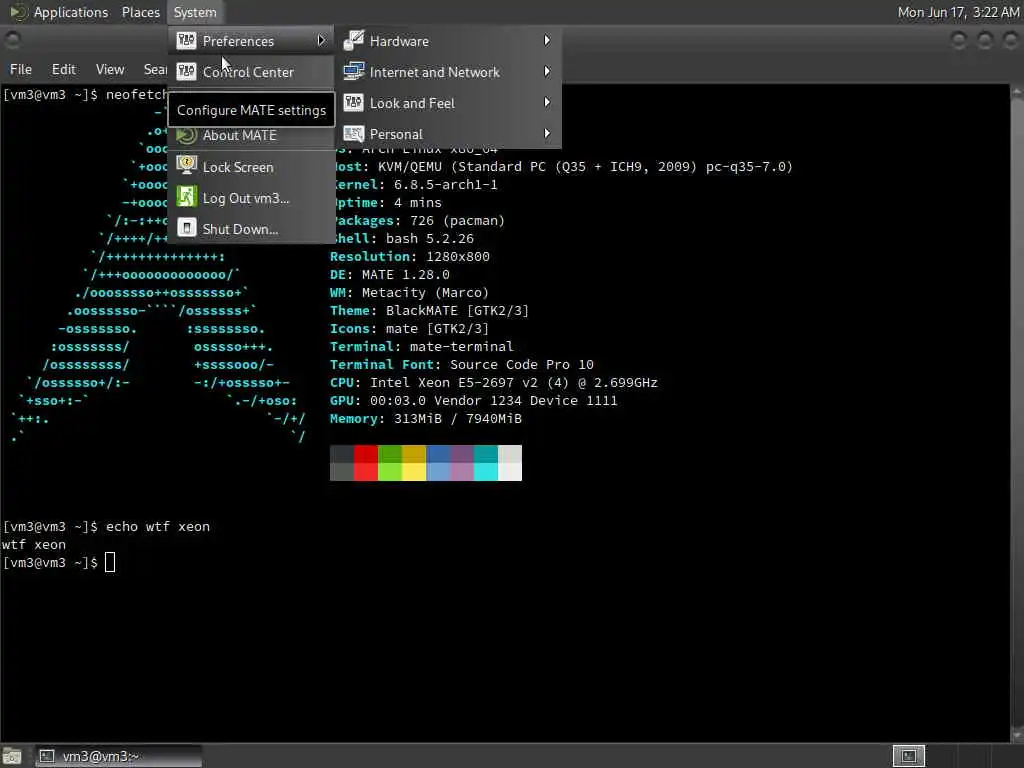Expand Internet and Network arrow
Screen dimensions: 1024x768
pos(547,71)
